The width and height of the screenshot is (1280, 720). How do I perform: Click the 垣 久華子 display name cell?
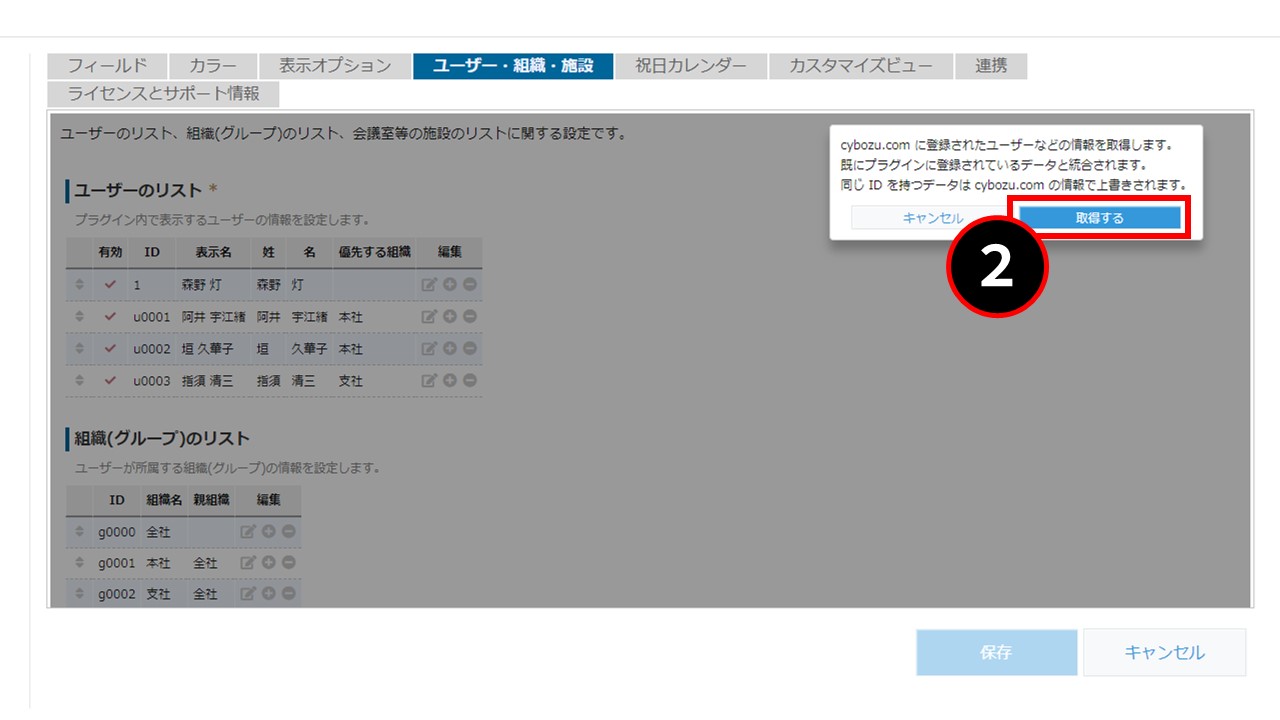point(213,349)
